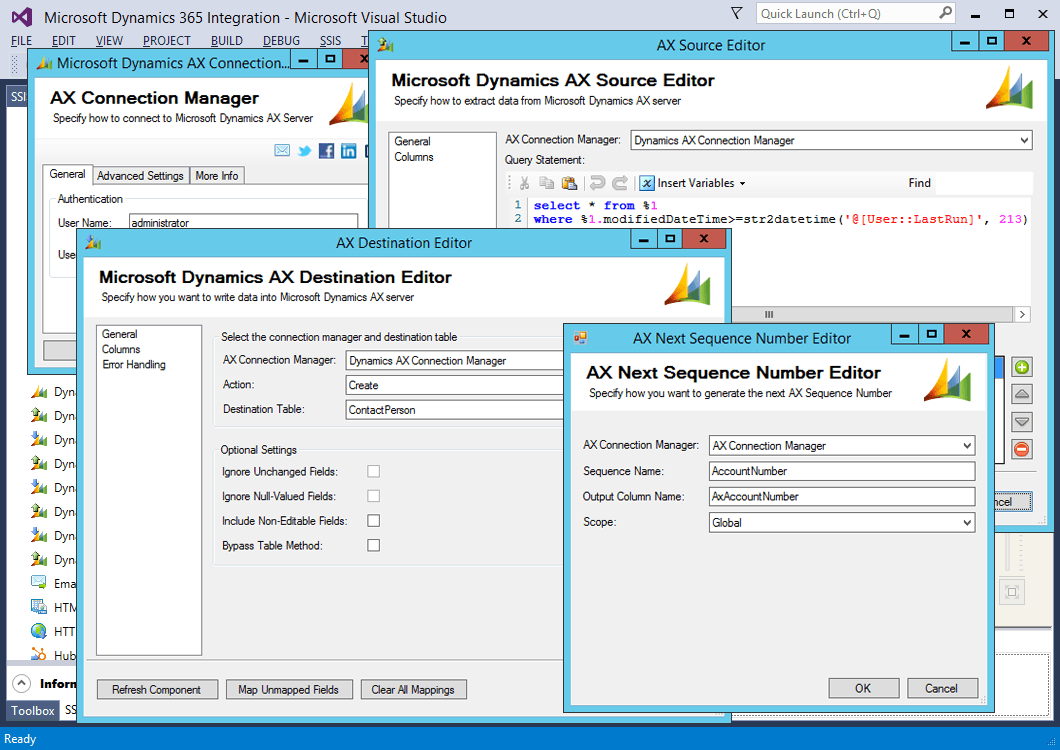Click Cancel in the Sequence Number Editor
The image size is (1060, 750).
(942, 688)
